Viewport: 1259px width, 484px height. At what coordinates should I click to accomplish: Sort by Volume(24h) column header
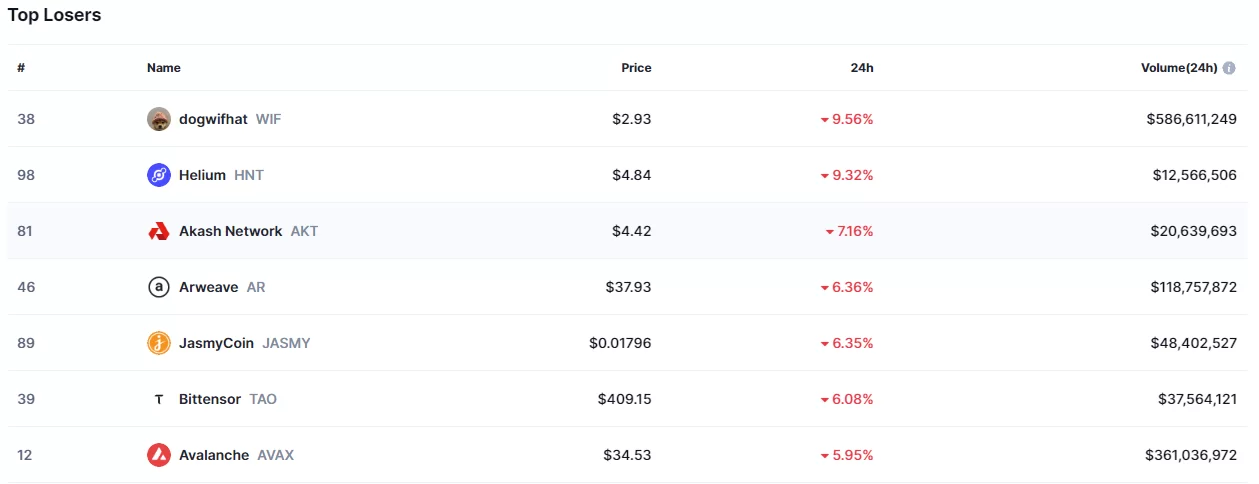tap(1178, 68)
